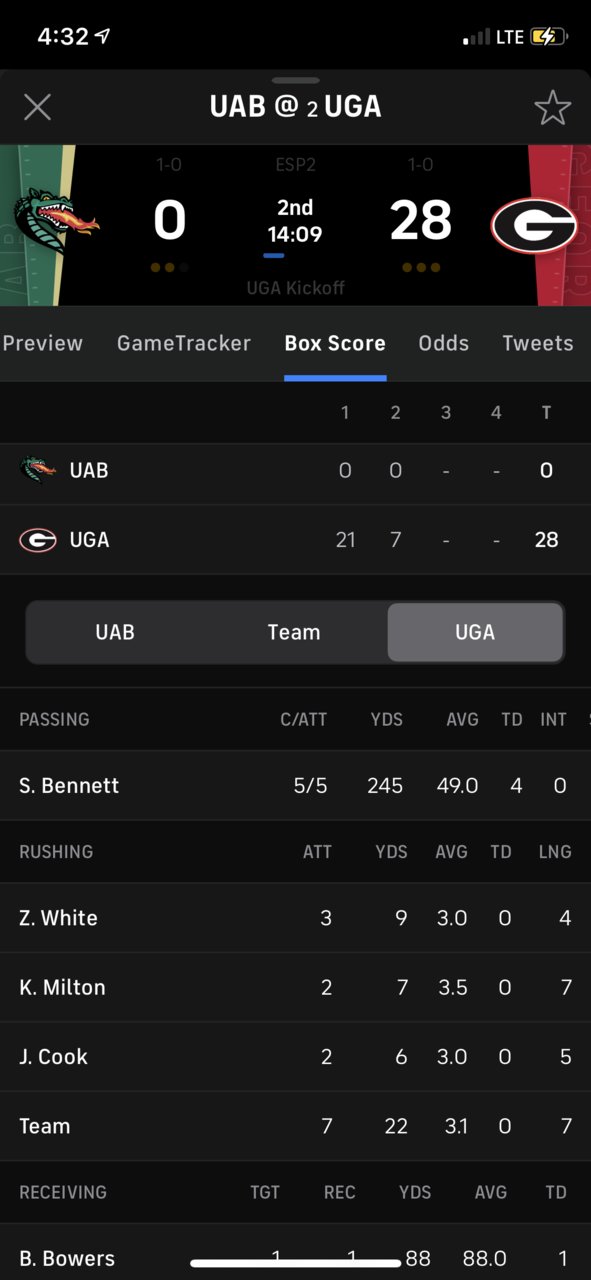The width and height of the screenshot is (591, 1280).
Task: Tap the location arrow beside the time
Action: coord(102,36)
